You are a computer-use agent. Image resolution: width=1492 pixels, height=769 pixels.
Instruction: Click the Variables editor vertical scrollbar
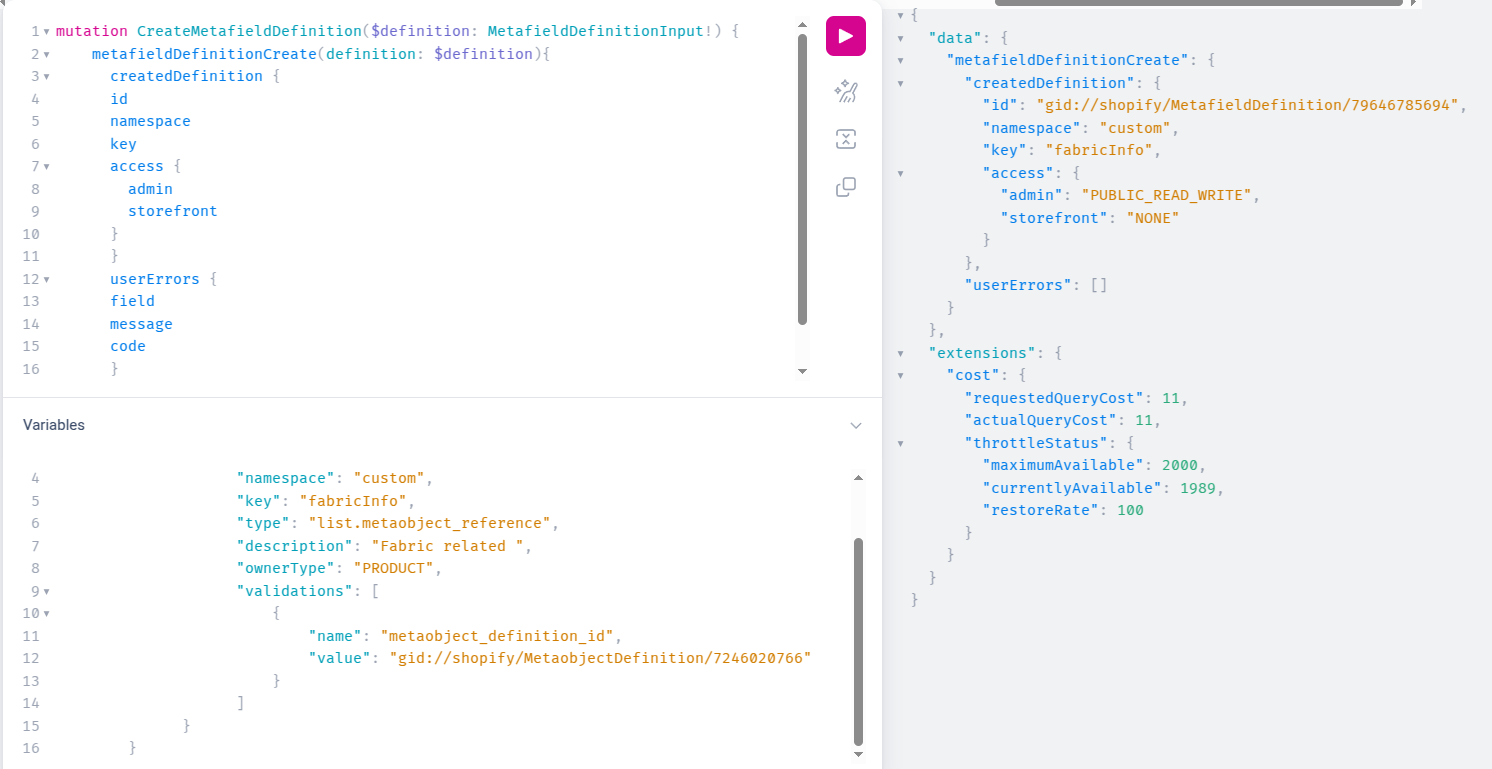pyautogui.click(x=858, y=640)
